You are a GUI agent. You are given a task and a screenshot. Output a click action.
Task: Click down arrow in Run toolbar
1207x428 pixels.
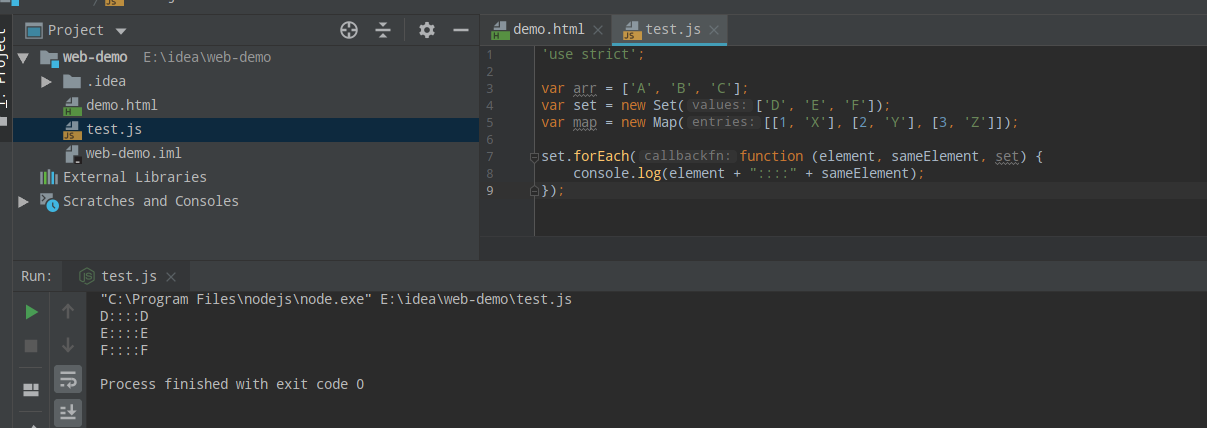click(x=68, y=345)
